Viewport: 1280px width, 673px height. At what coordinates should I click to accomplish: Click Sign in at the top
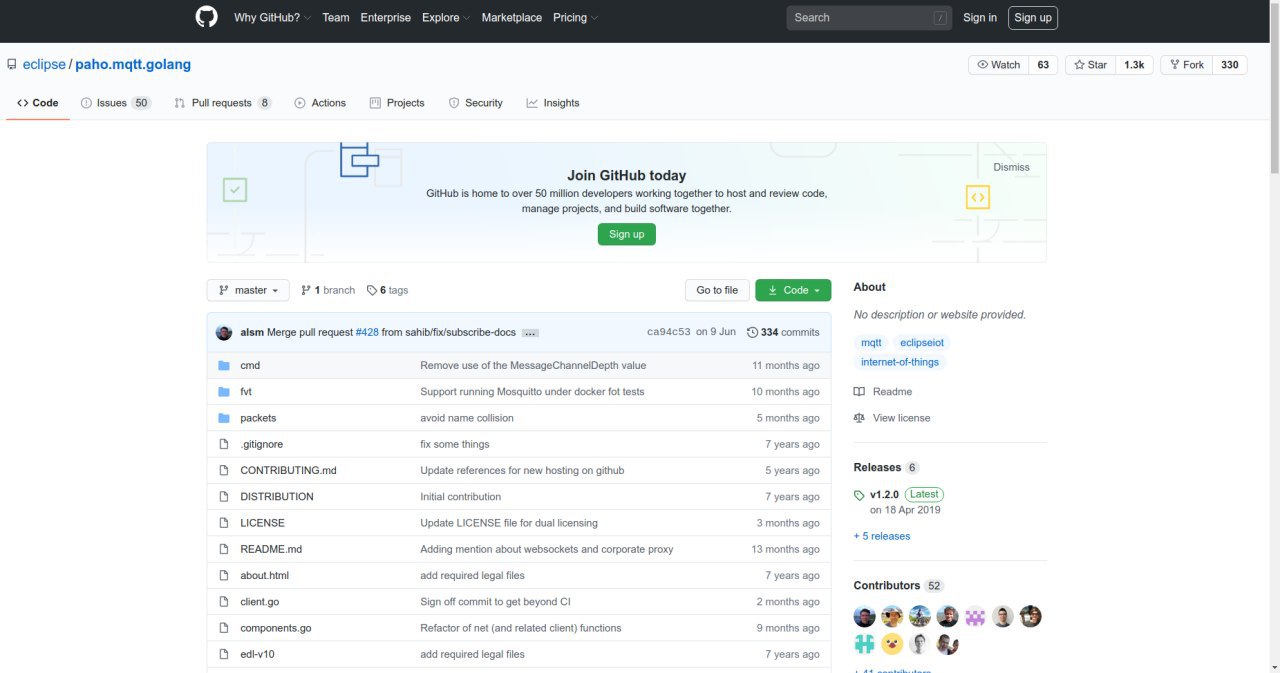pyautogui.click(x=980, y=18)
